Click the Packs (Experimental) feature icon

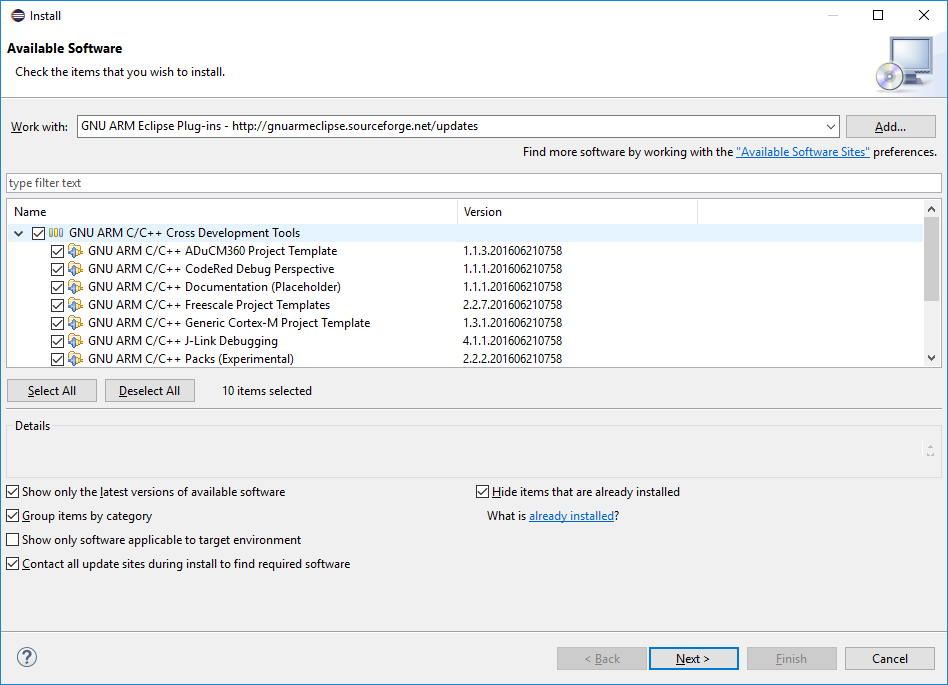75,359
